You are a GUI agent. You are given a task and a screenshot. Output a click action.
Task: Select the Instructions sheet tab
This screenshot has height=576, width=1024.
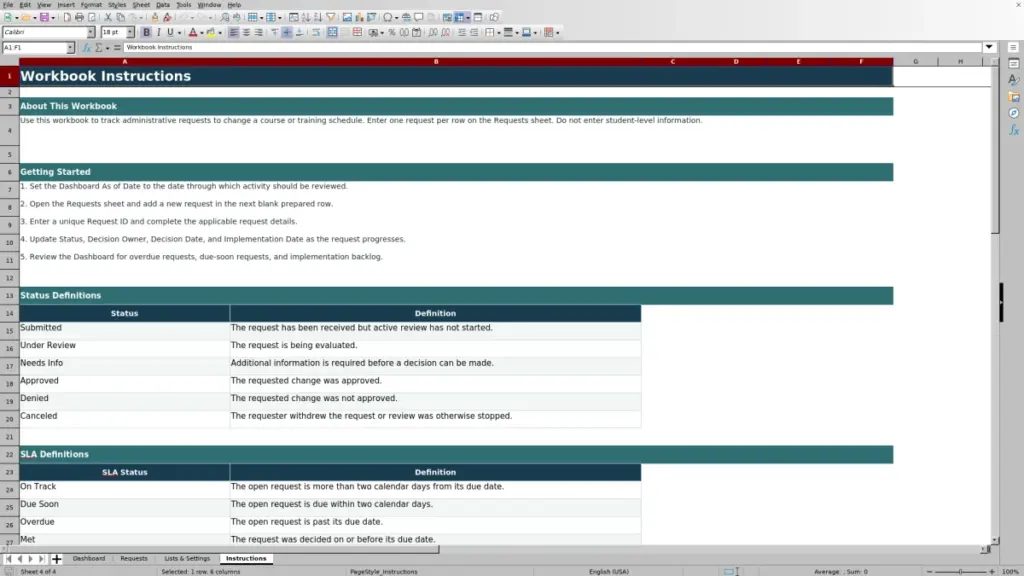(246, 558)
